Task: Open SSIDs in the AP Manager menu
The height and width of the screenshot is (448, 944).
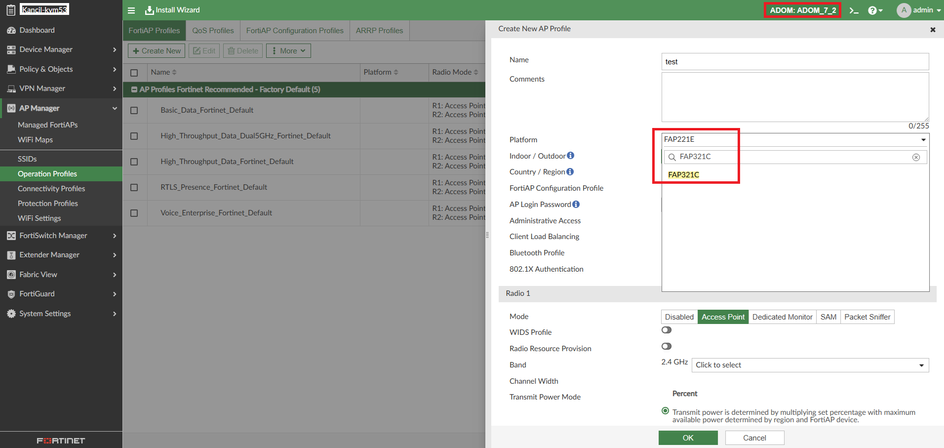Action: 27,159
